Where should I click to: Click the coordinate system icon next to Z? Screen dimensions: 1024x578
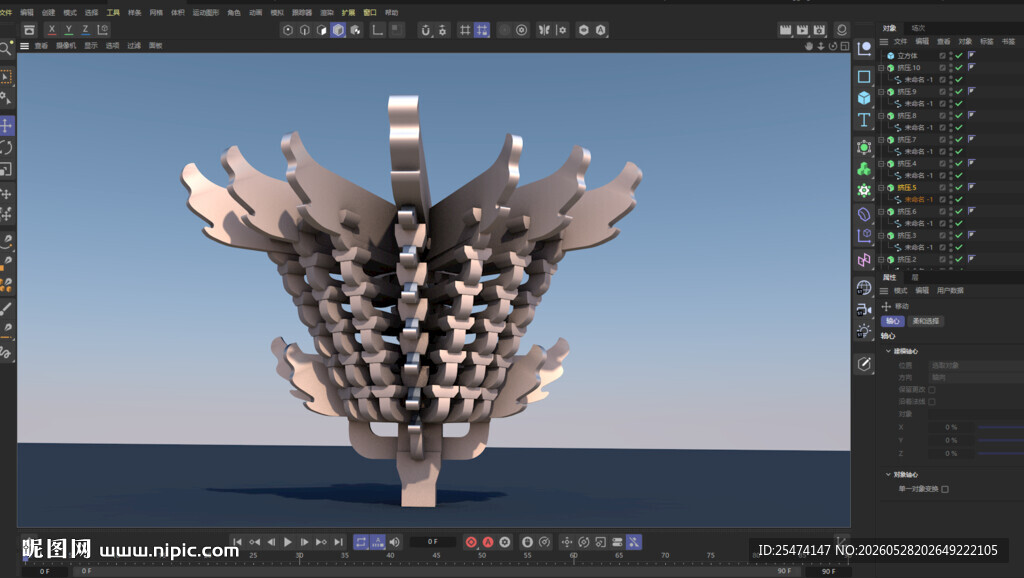coord(103,30)
